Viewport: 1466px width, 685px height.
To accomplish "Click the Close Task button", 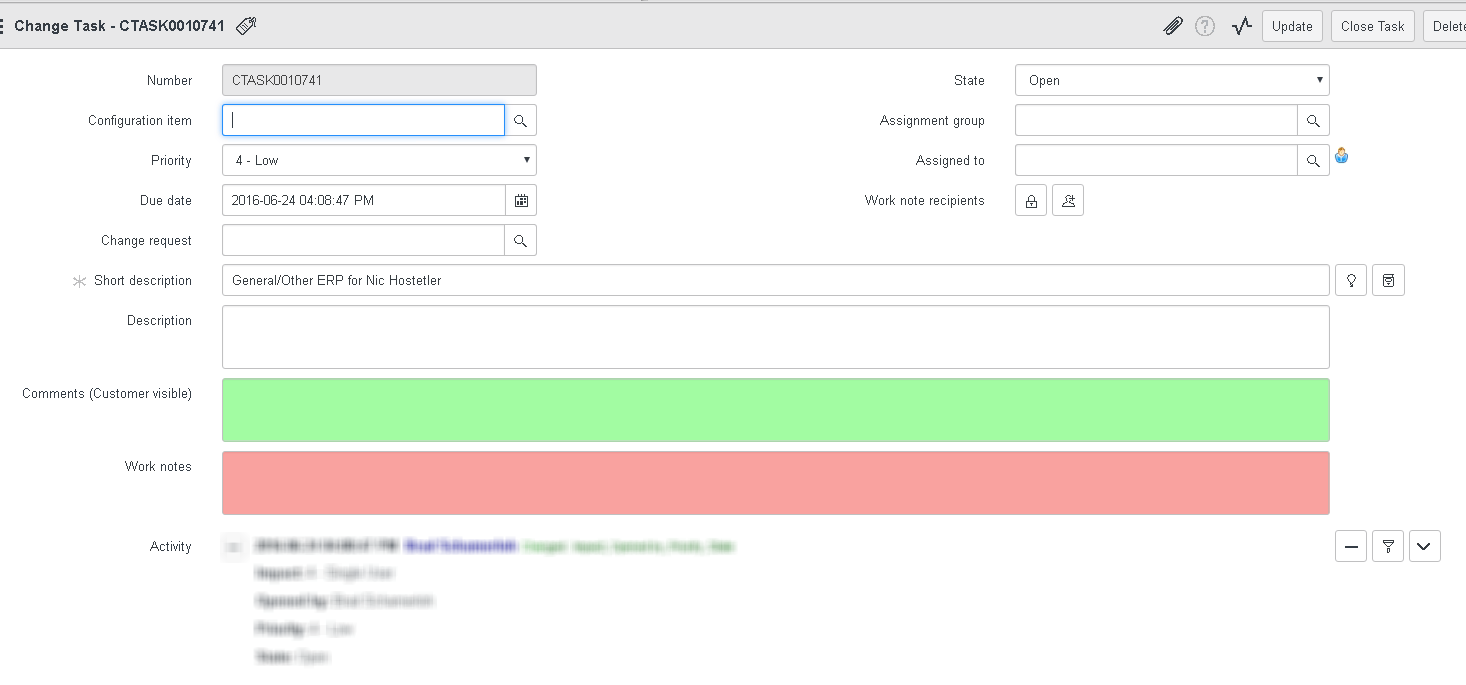I will (1372, 26).
